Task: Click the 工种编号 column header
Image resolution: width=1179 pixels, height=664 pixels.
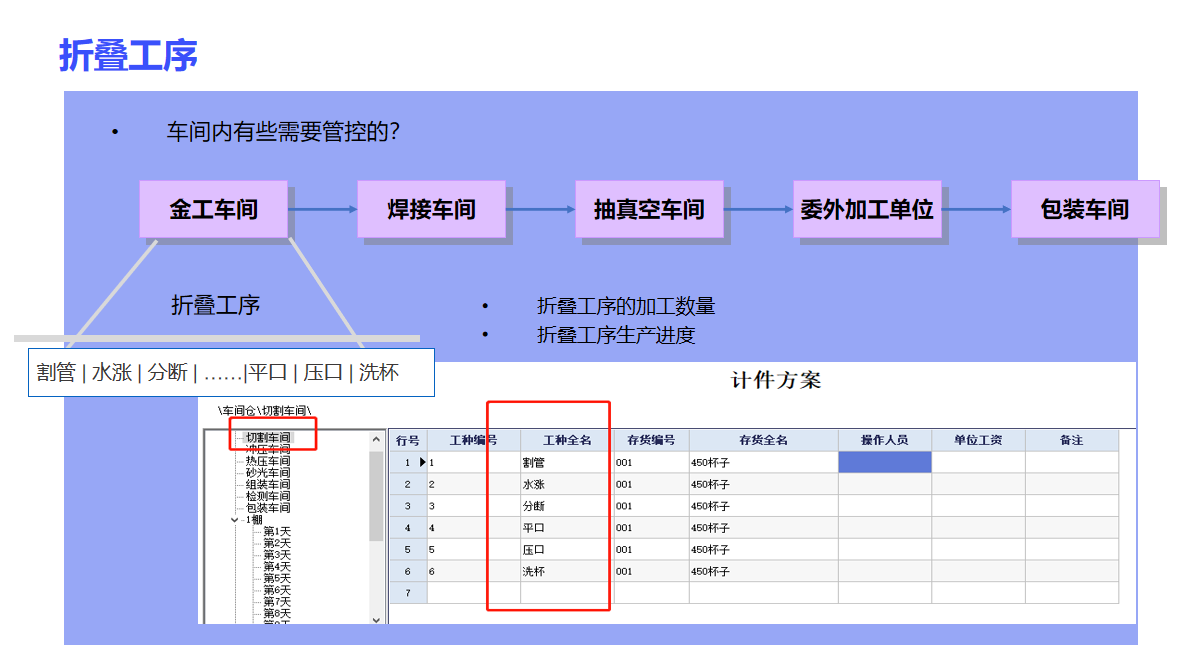Action: click(x=474, y=441)
